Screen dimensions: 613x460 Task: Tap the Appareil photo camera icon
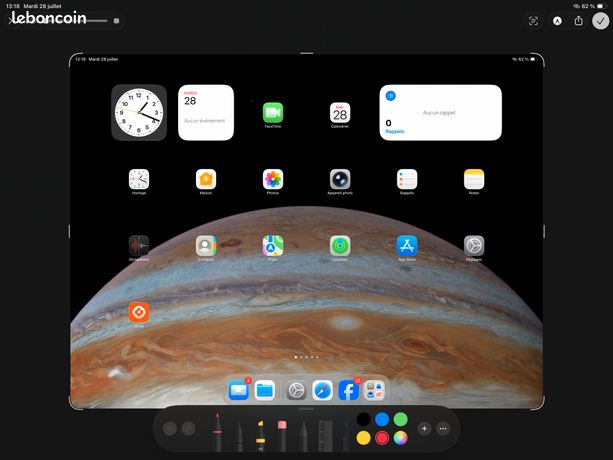(340, 179)
